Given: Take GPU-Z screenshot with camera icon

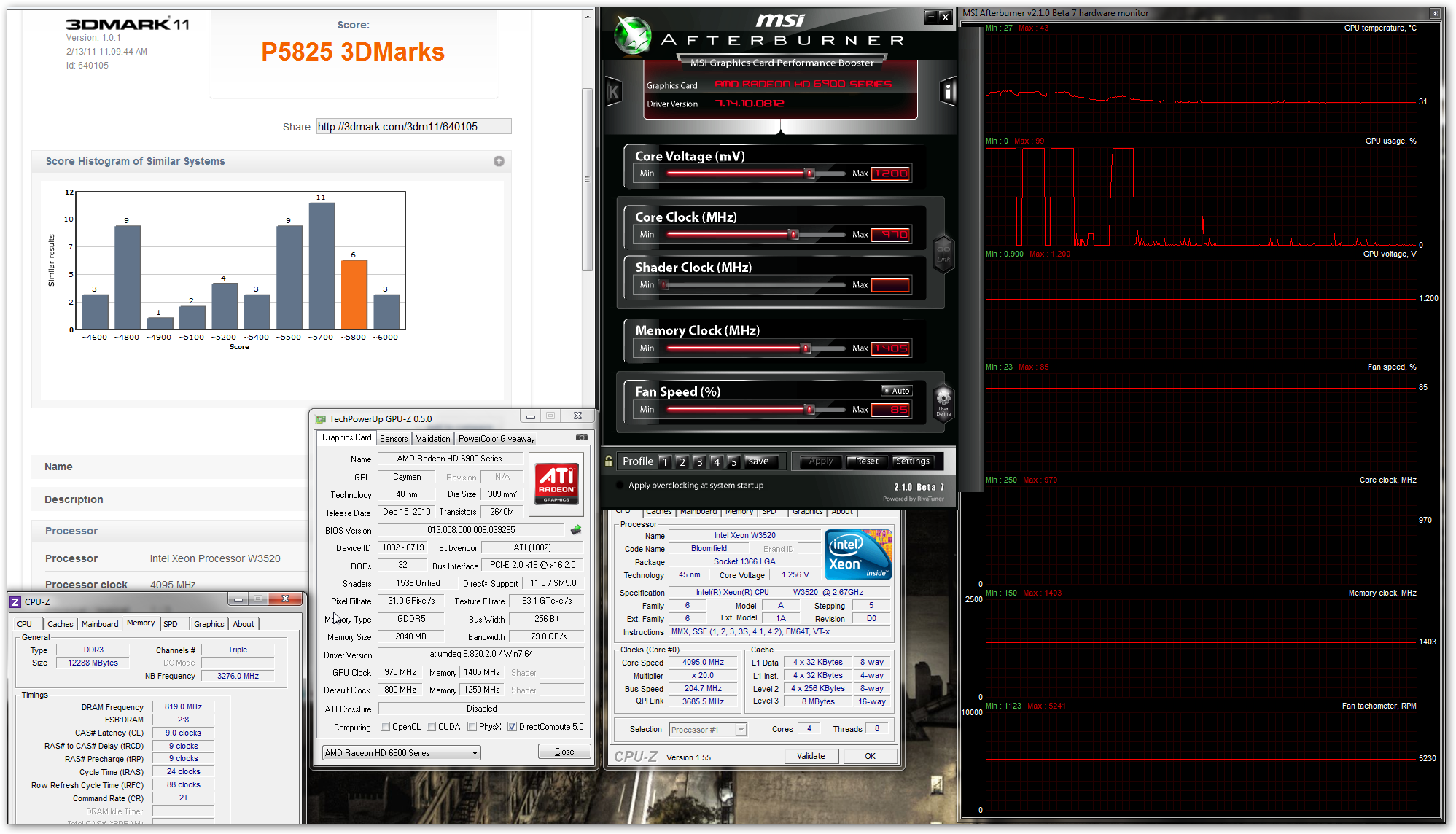Looking at the screenshot, I should coord(582,437).
